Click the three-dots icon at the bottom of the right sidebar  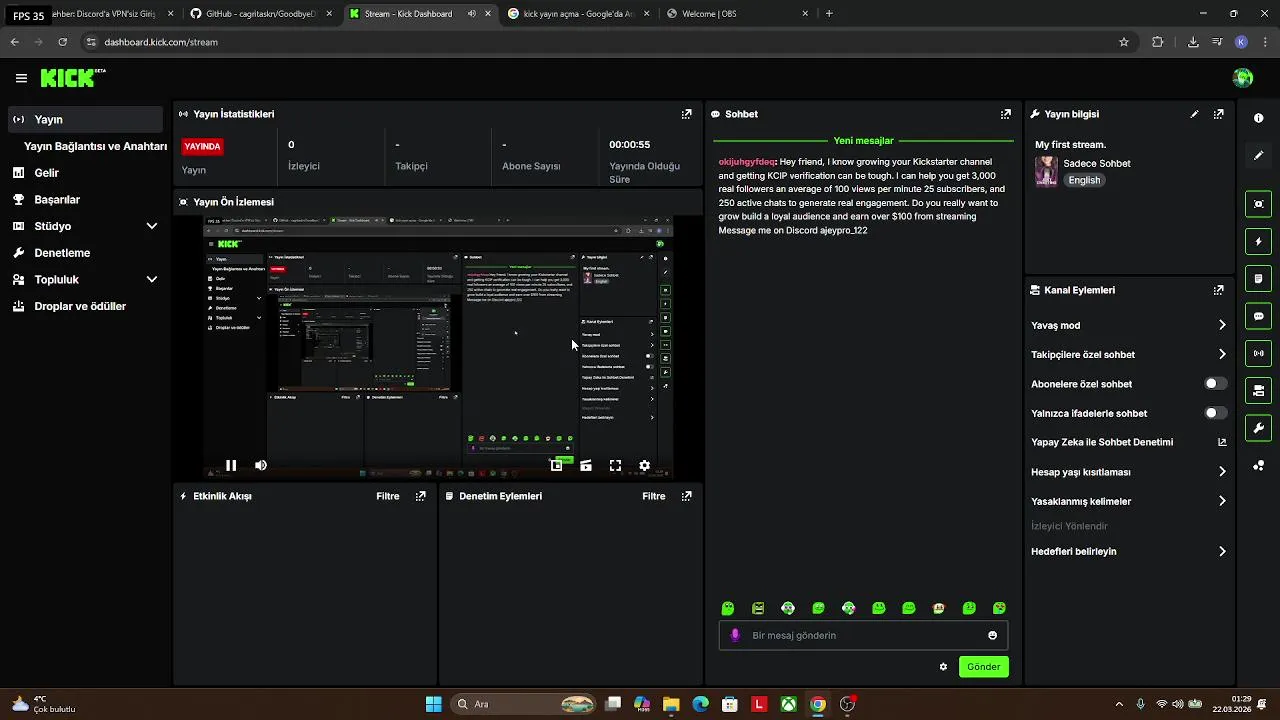(x=1258, y=466)
